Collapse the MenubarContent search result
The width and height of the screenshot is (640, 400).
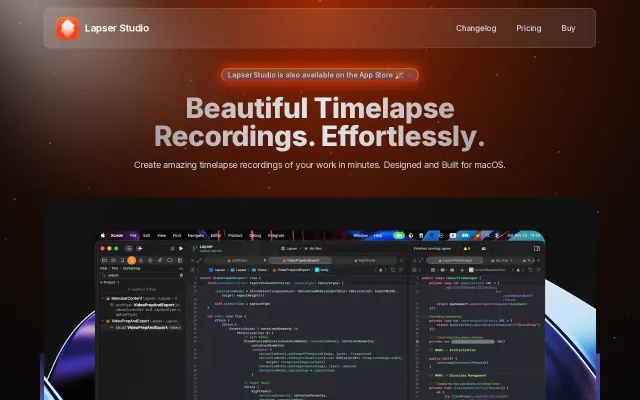pos(102,298)
